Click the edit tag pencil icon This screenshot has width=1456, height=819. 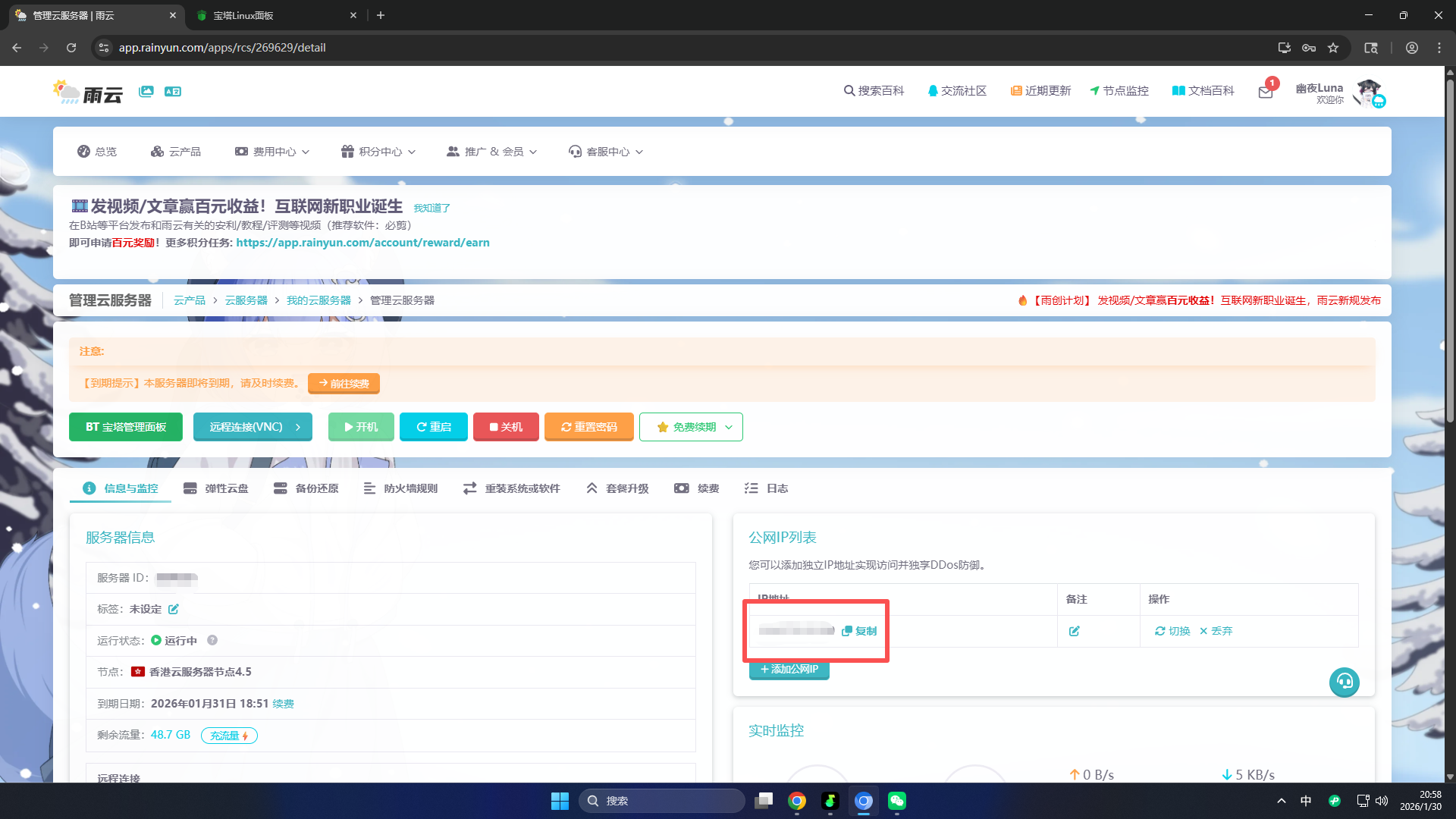174,609
